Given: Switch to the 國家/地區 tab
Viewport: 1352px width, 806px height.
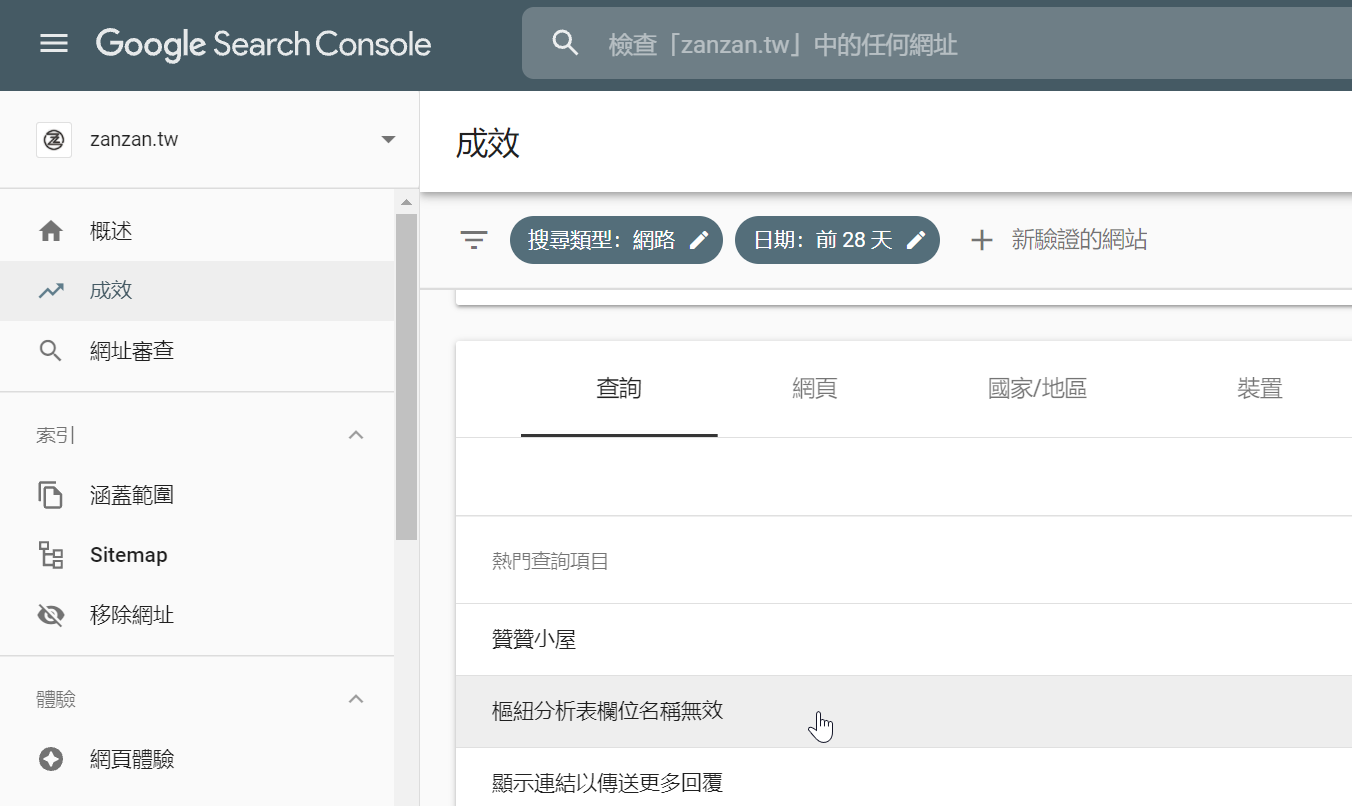Looking at the screenshot, I should [1037, 389].
